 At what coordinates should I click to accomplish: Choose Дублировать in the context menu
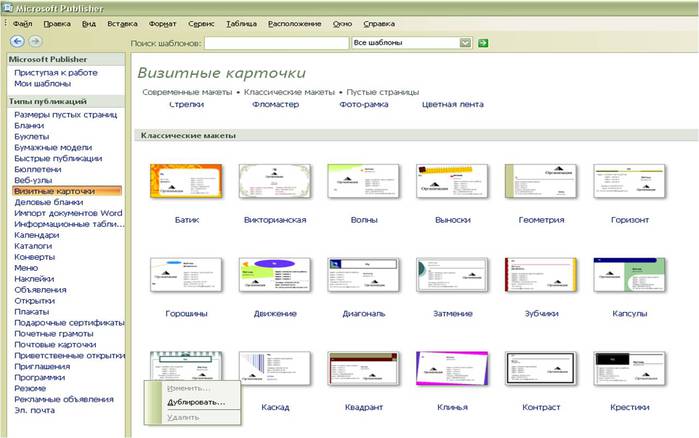pos(196,402)
